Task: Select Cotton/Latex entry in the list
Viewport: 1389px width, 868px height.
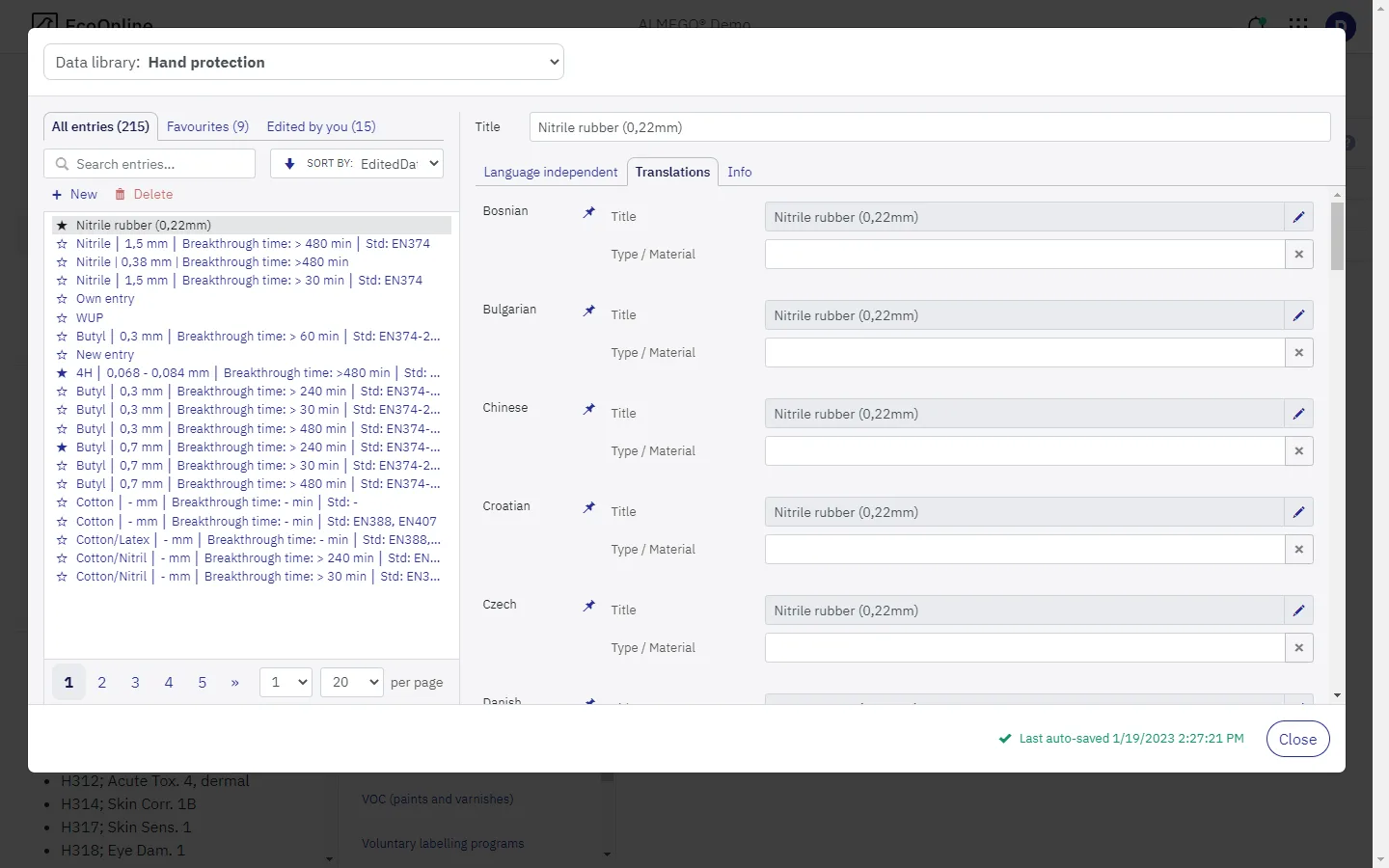Action: tap(258, 540)
